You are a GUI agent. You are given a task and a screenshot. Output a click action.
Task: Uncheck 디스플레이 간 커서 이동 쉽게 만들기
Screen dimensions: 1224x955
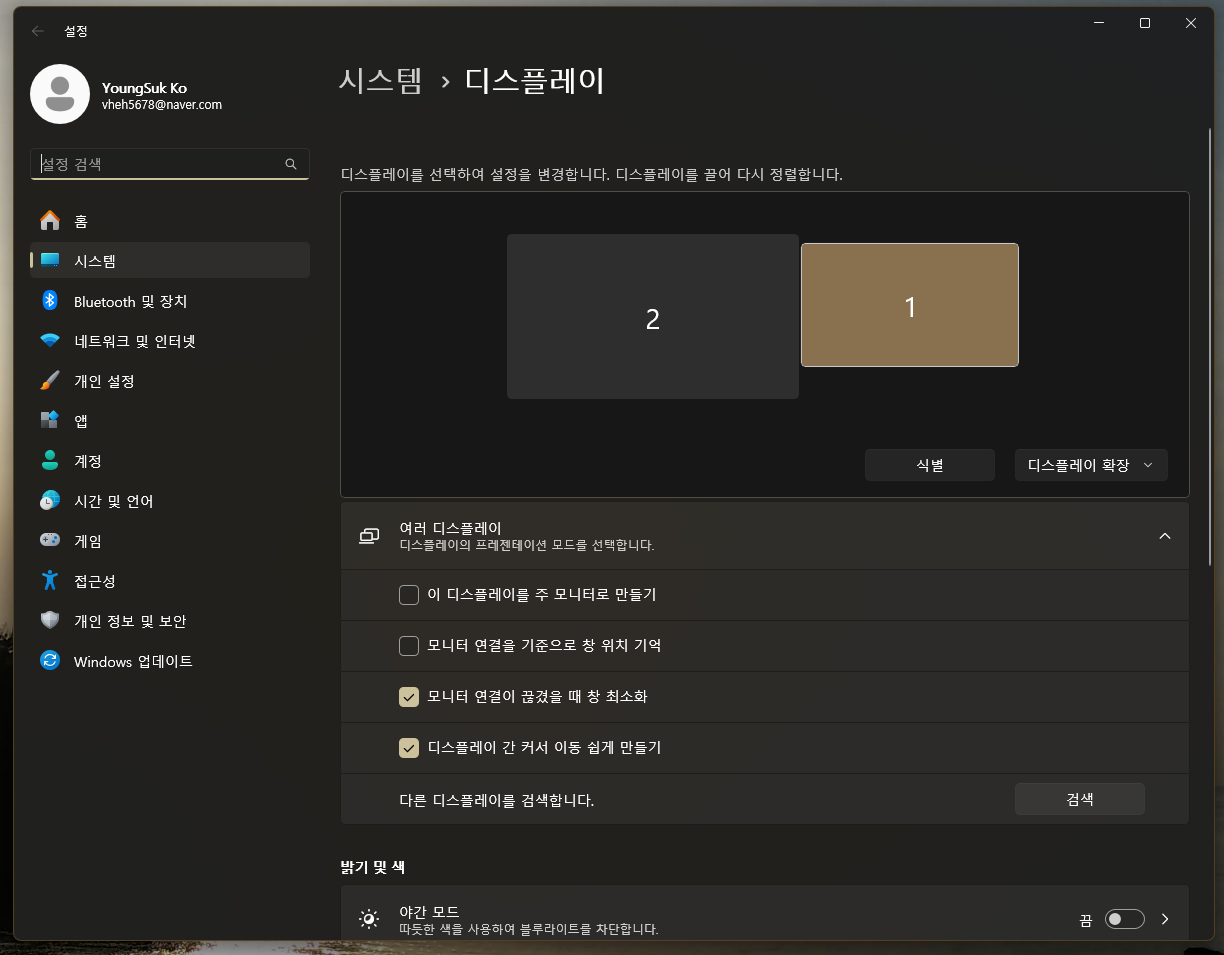tap(408, 748)
